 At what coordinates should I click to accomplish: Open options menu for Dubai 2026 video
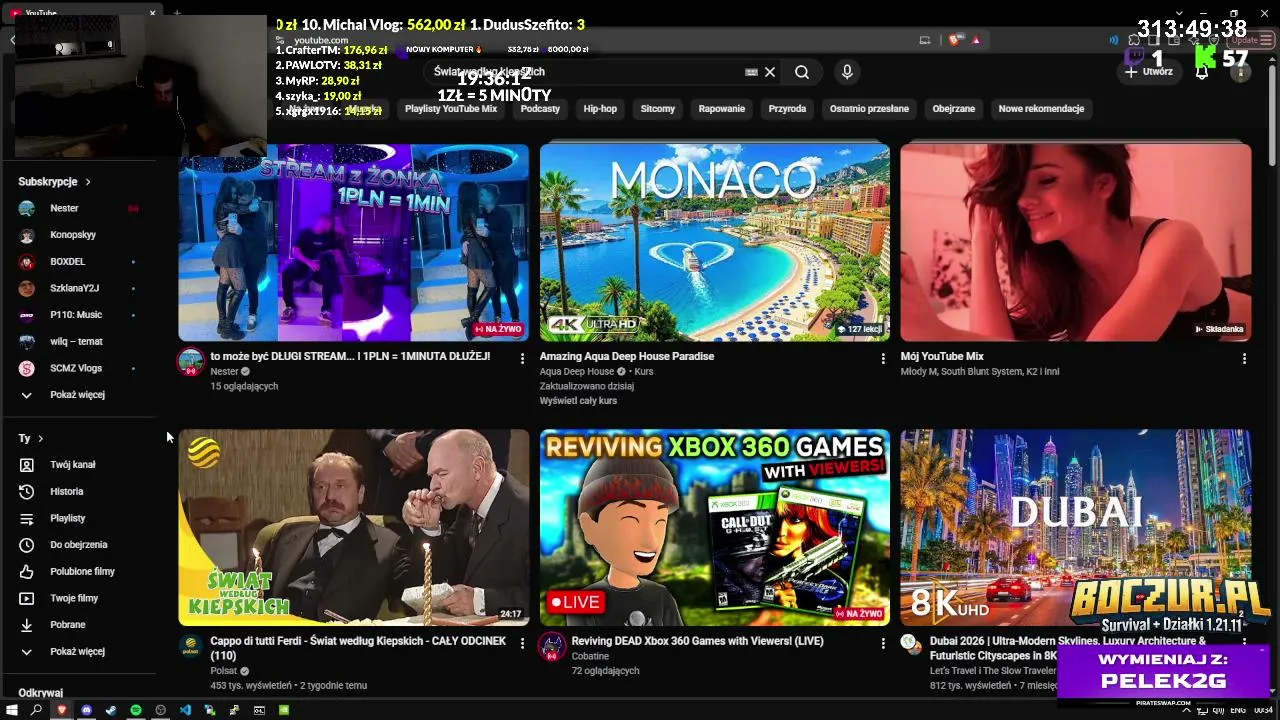click(x=1244, y=643)
